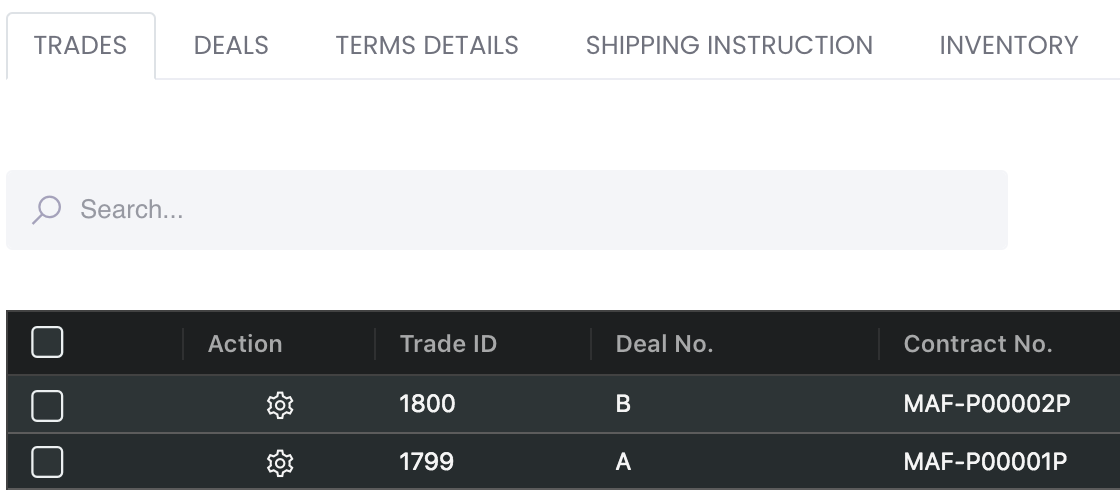Select contract MAF-P00001P cell
This screenshot has height=490, width=1120.
tap(985, 461)
